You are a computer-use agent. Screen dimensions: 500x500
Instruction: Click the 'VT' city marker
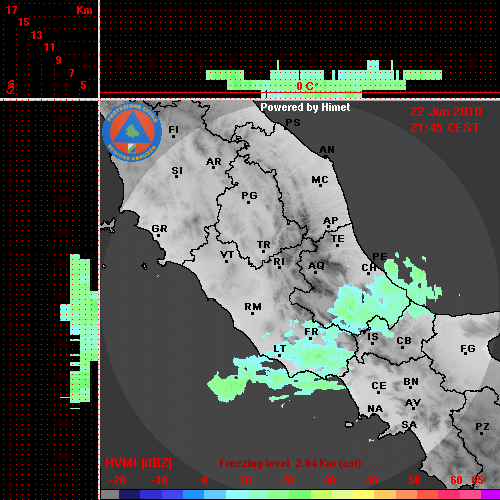tap(227, 256)
